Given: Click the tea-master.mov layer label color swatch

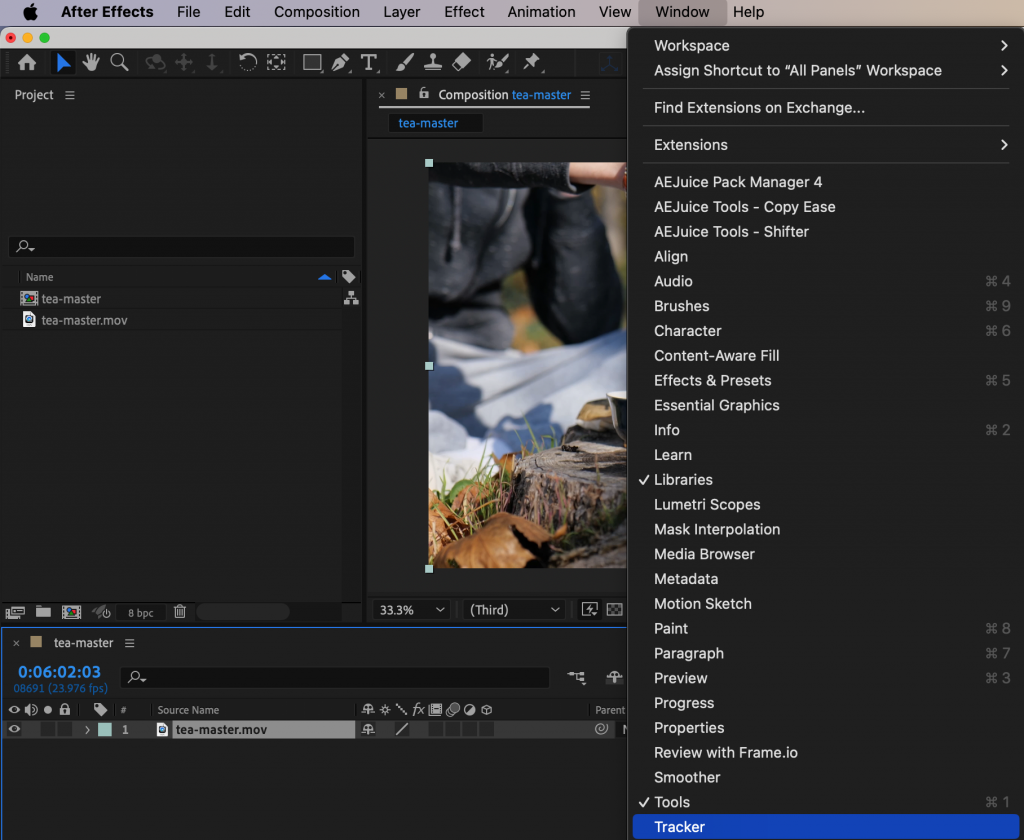Looking at the screenshot, I should pos(105,730).
